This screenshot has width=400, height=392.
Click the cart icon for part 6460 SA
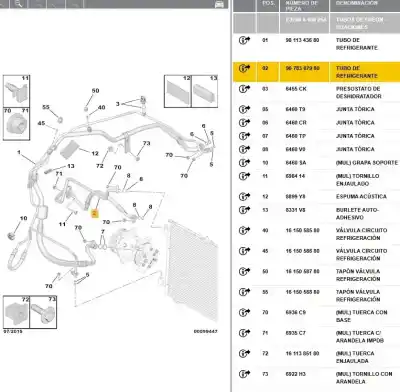coord(244,163)
